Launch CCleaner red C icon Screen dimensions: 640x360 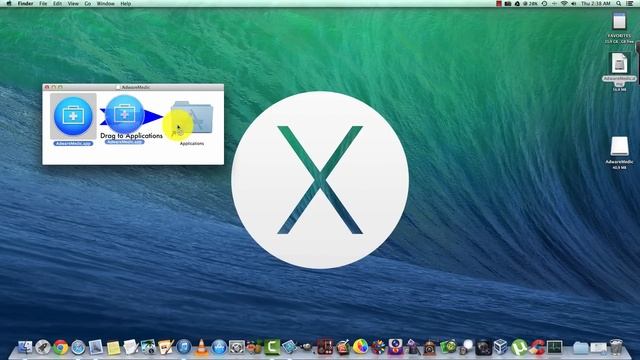537,347
